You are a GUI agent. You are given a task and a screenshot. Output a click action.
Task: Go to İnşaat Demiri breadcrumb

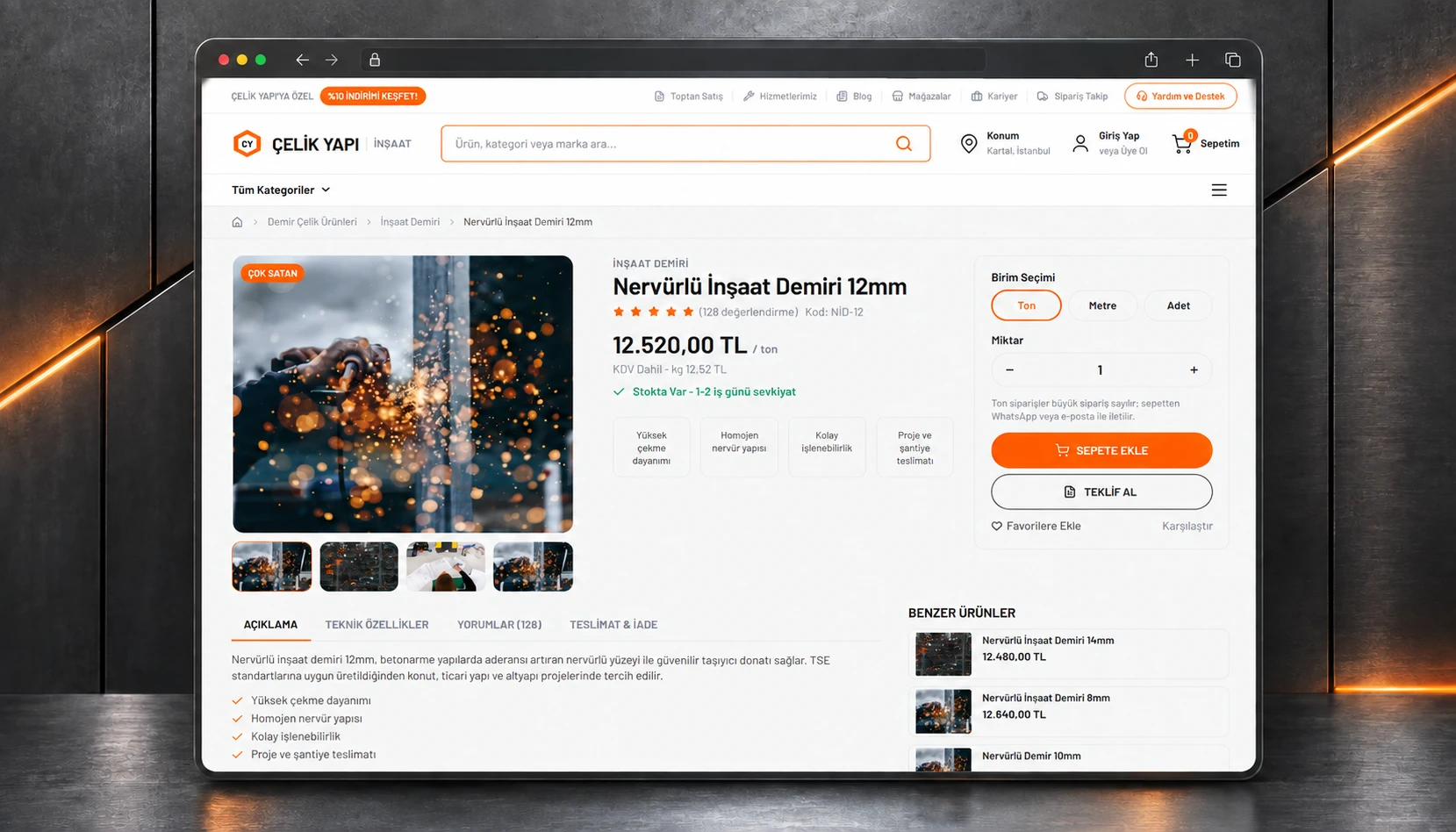click(x=410, y=222)
